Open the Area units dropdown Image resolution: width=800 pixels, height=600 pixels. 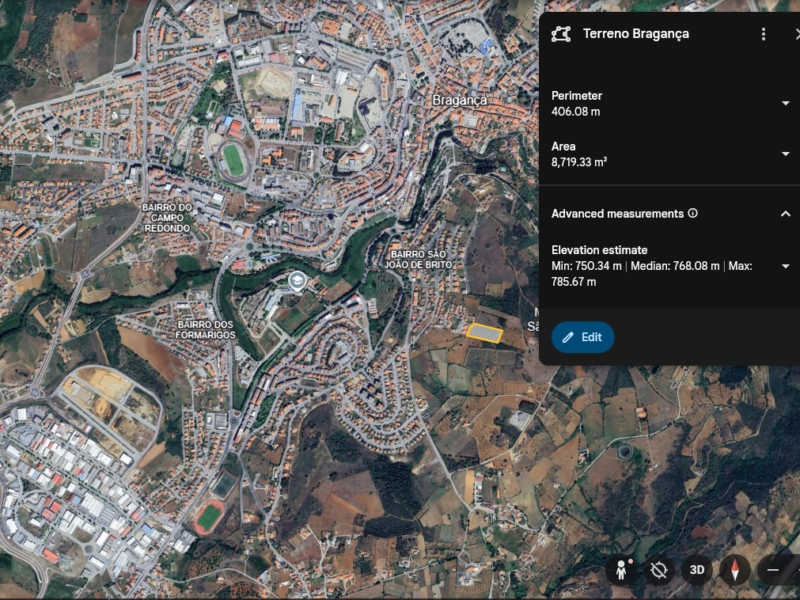click(x=785, y=153)
